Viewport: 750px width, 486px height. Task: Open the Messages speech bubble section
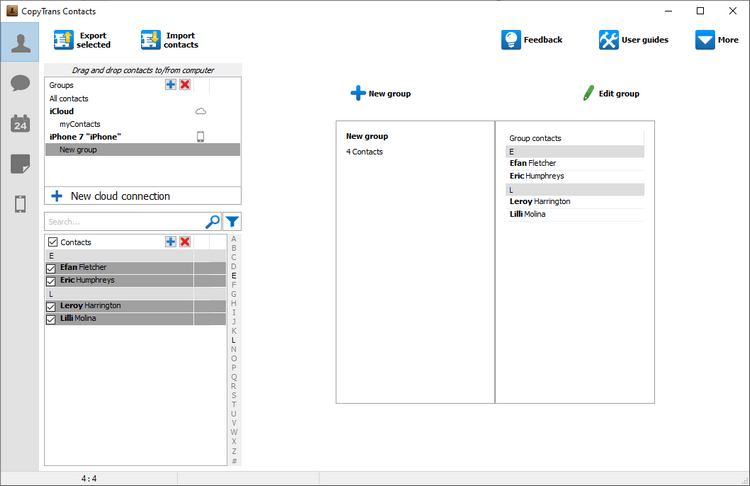click(20, 83)
